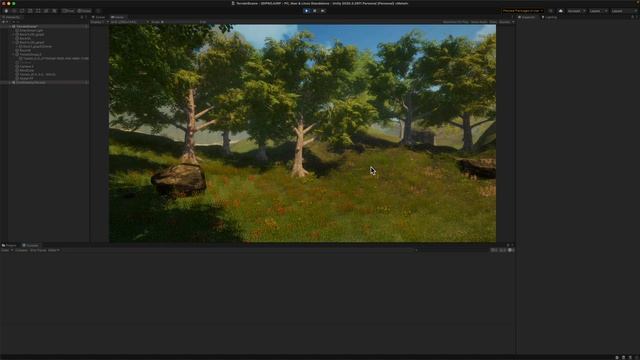Image resolution: width=640 pixels, height=360 pixels.
Task: Click the Collab search icon left of cloud
Action: [x=551, y=11]
